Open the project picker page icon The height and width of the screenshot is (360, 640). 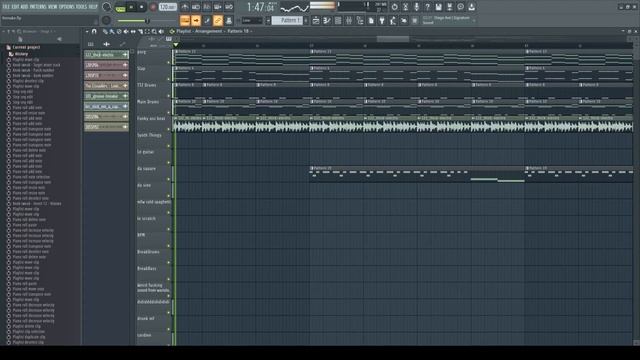pyautogui.click(x=371, y=20)
